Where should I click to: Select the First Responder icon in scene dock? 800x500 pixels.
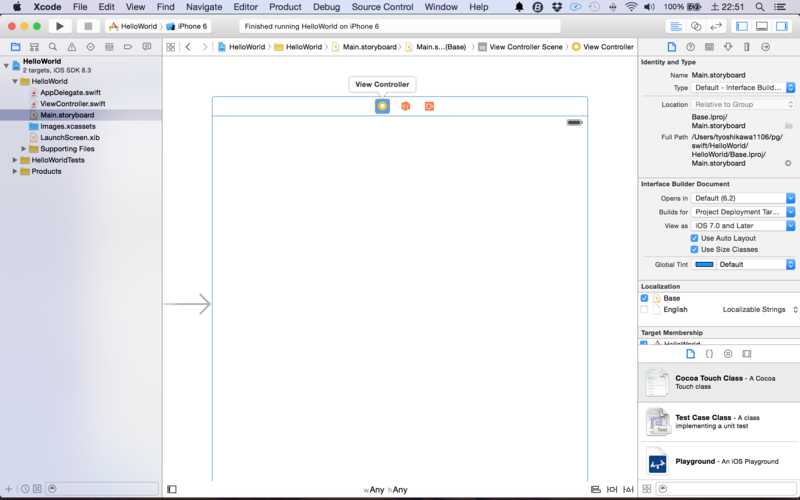[x=406, y=106]
